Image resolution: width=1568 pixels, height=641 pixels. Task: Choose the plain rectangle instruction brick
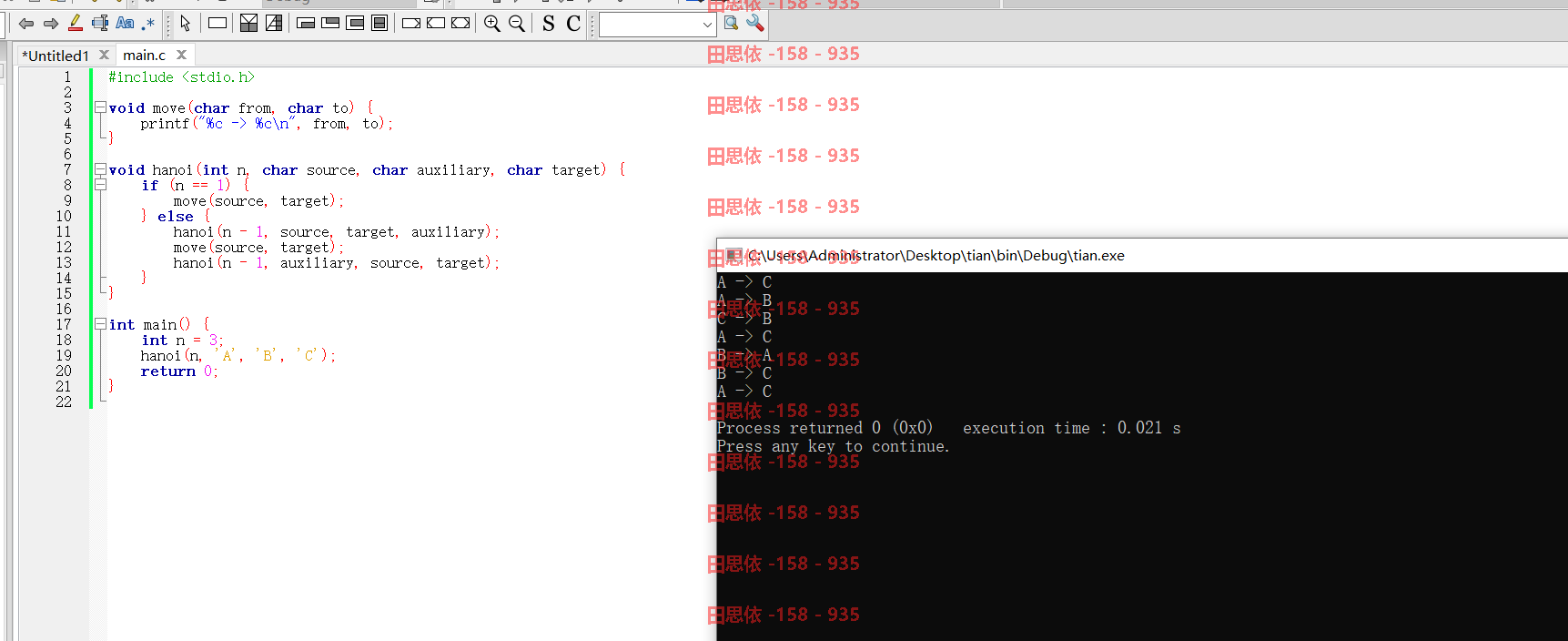click(217, 24)
